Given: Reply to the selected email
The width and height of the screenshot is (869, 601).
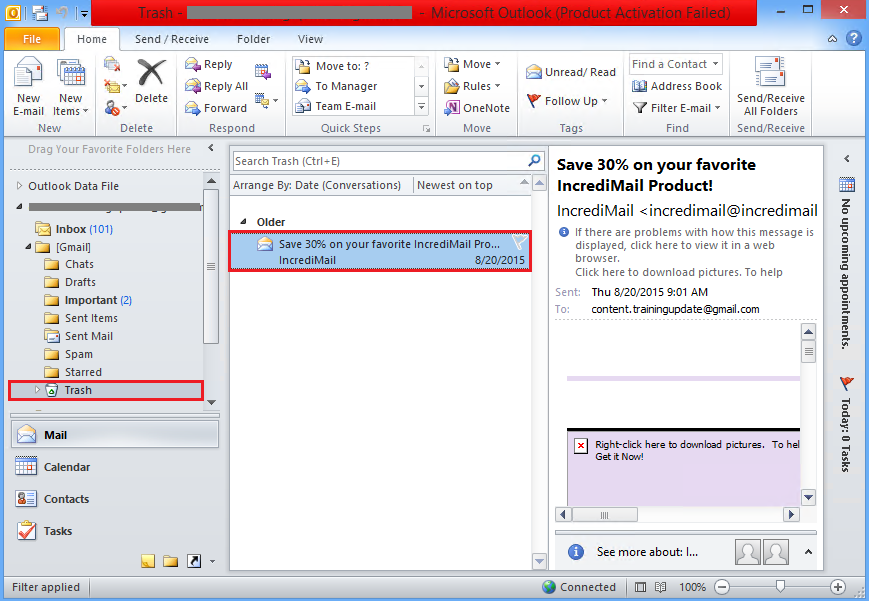Looking at the screenshot, I should click(x=209, y=64).
